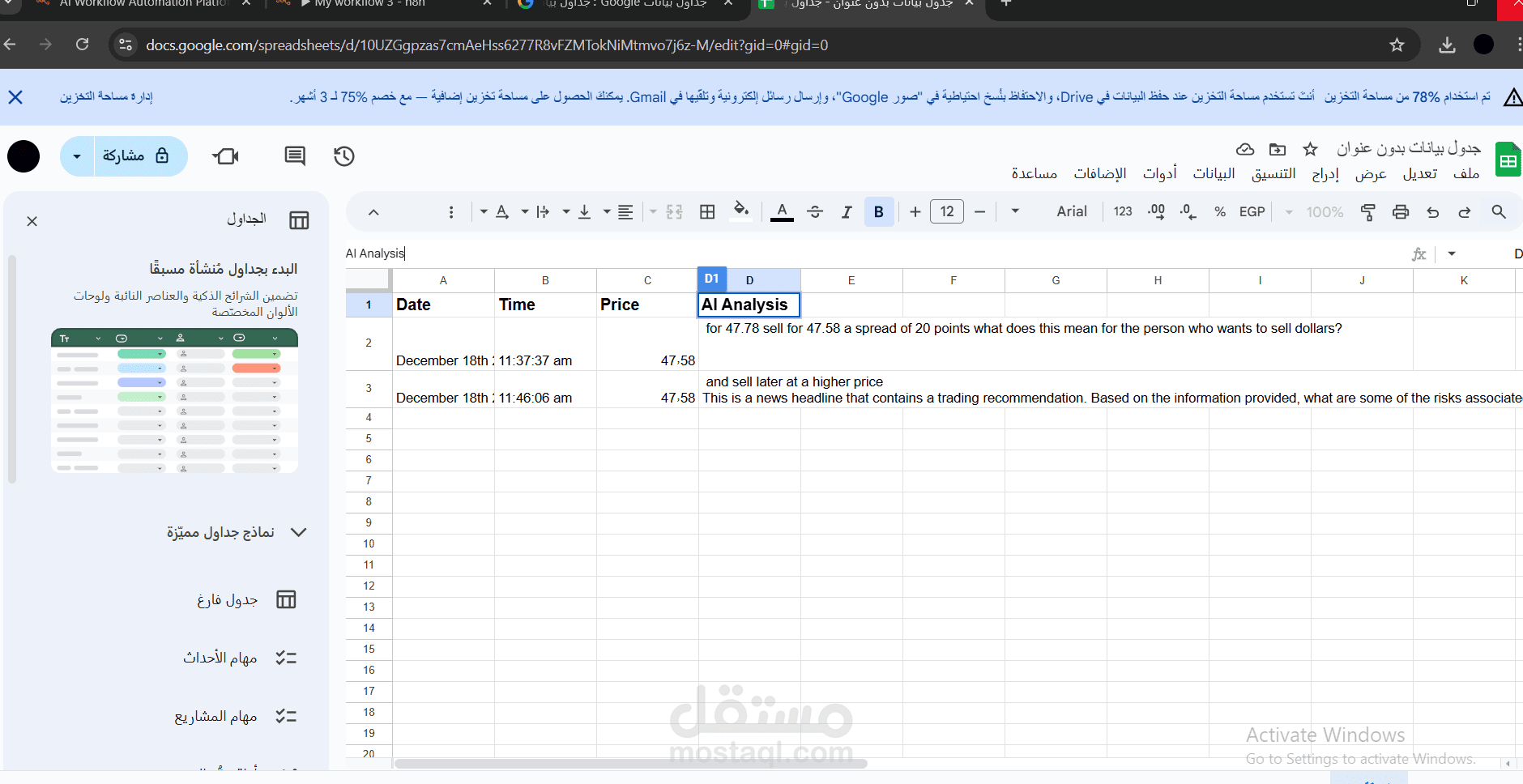This screenshot has width=1523, height=784.
Task: View the cloud save status icon
Action: click(x=1245, y=149)
